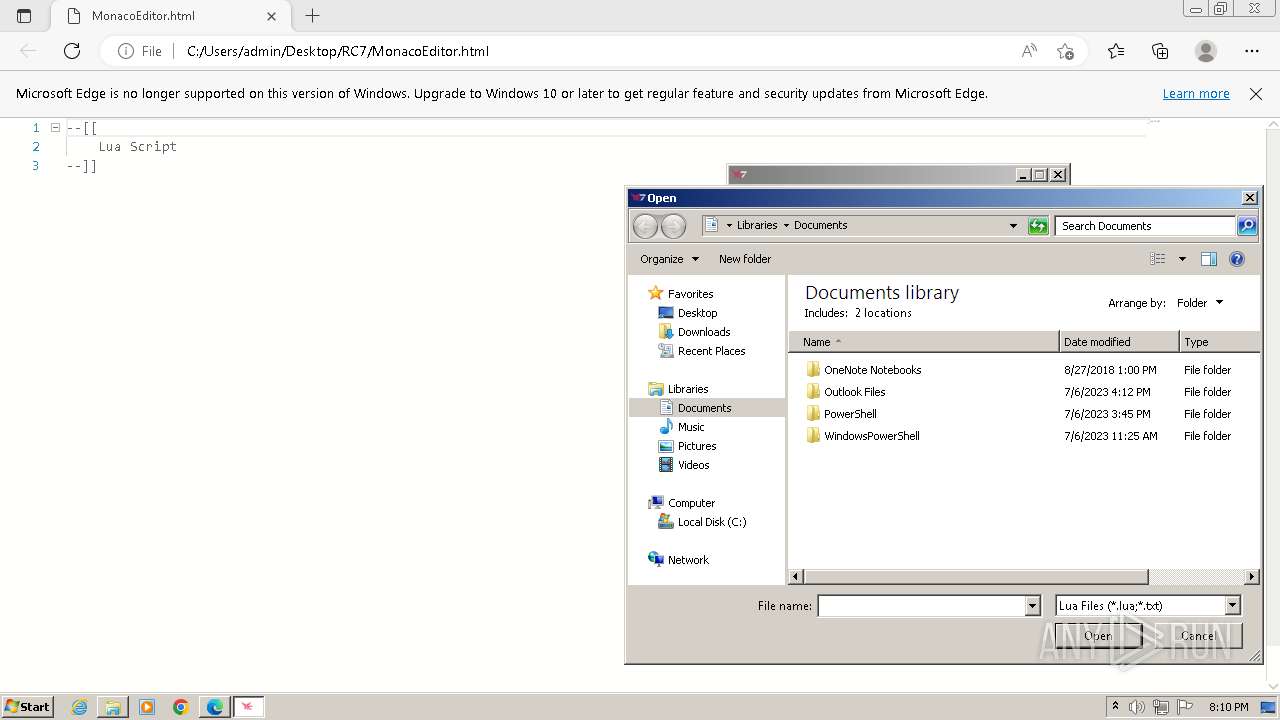Open the view options dropdown arrow
1280x720 pixels.
coord(1182,259)
